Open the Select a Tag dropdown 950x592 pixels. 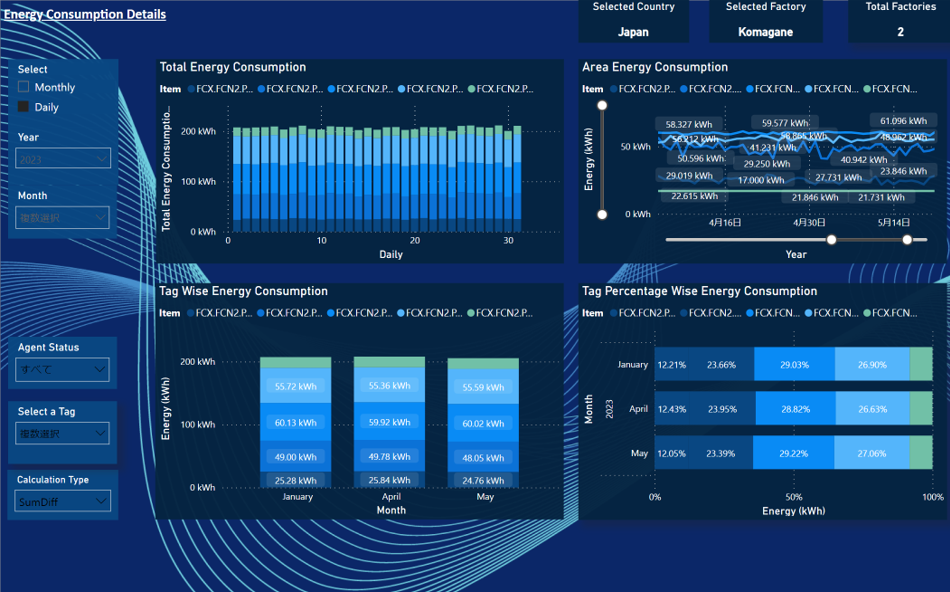pos(62,432)
